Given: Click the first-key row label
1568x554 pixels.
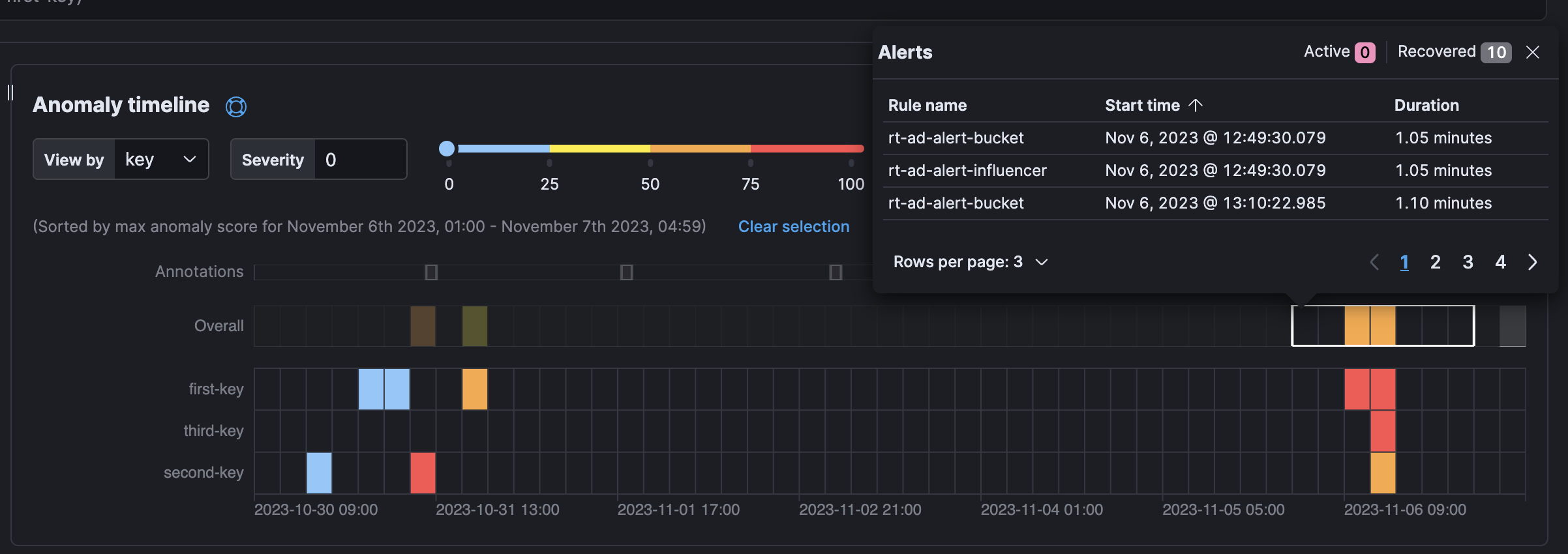Looking at the screenshot, I should [216, 389].
